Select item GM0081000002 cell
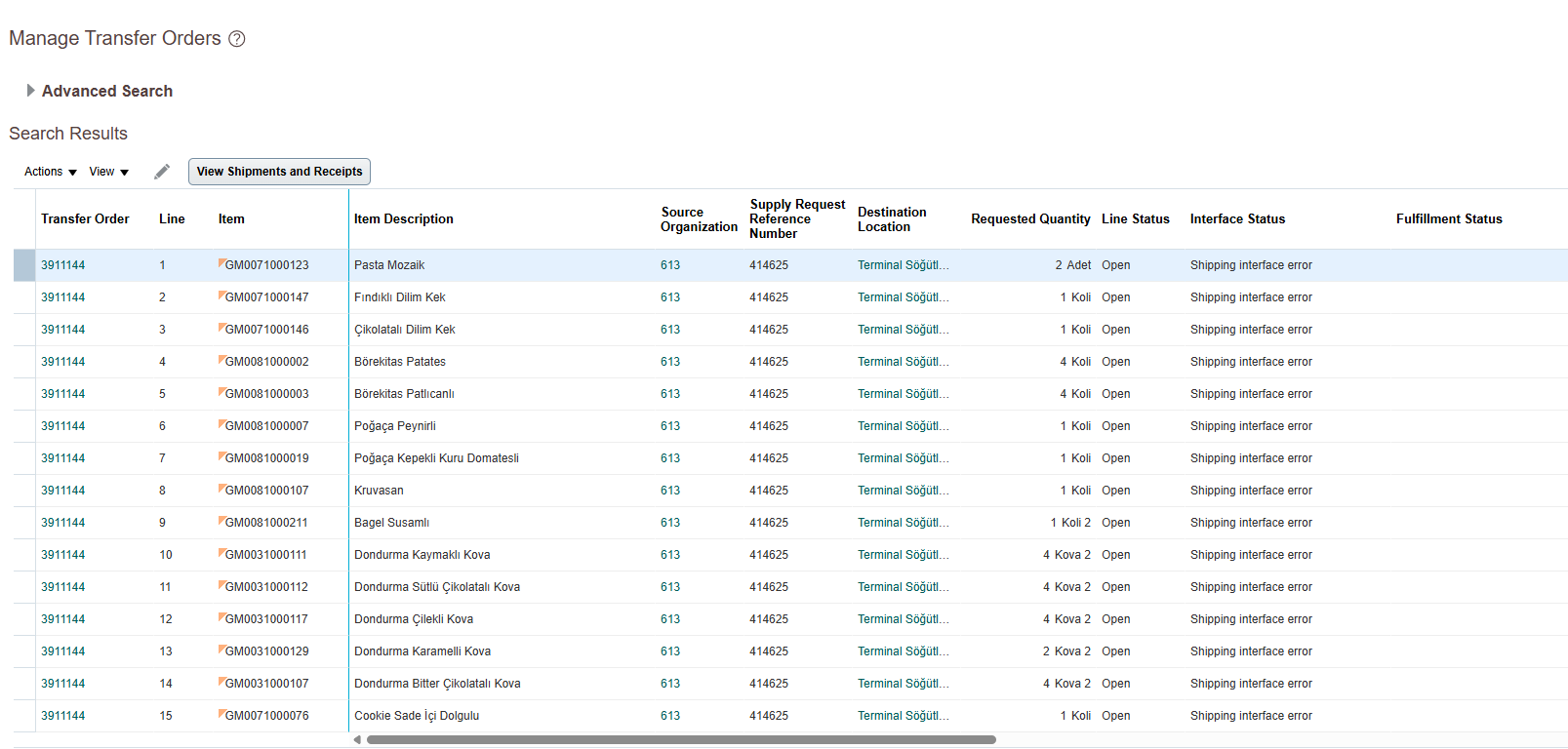This screenshot has height=749, width=1568. (266, 362)
